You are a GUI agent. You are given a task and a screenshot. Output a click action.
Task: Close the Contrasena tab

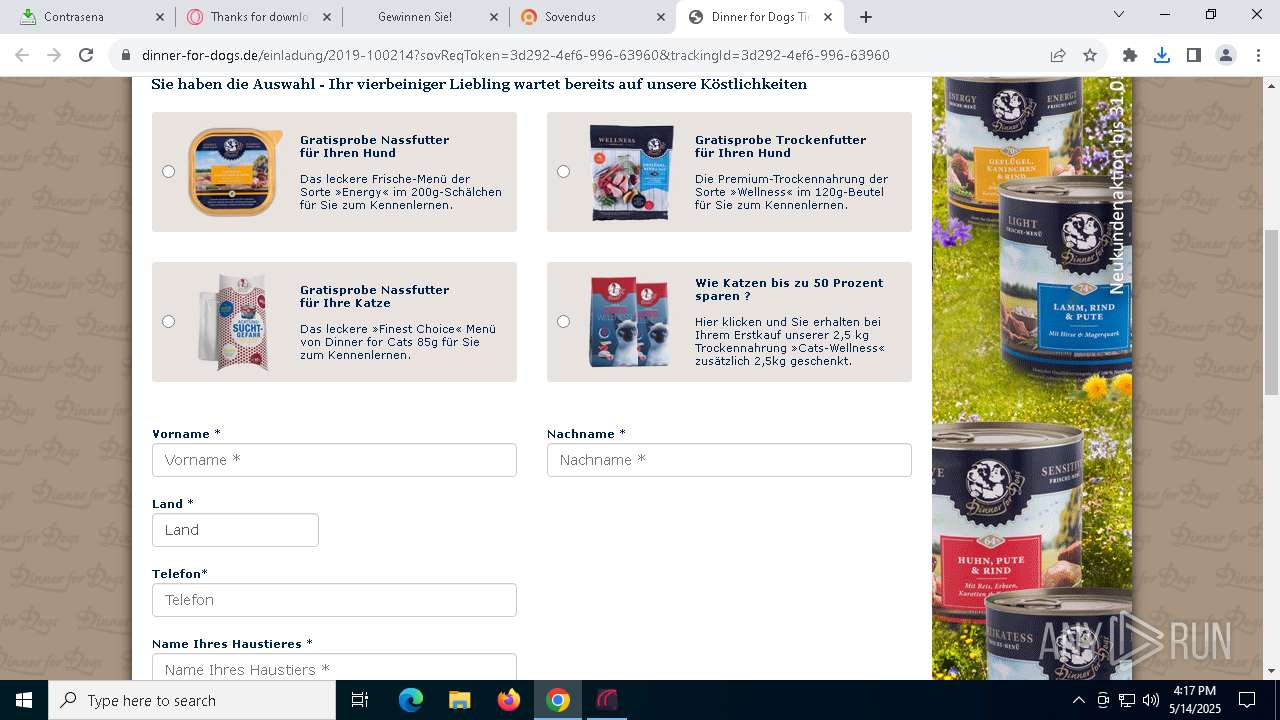161,17
